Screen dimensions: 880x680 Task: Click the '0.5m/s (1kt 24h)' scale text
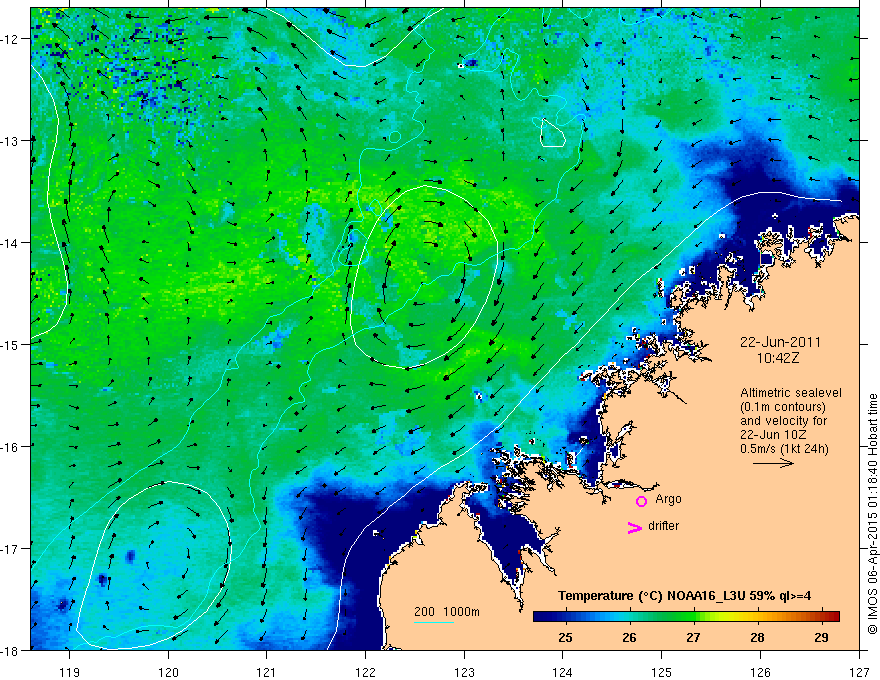(784, 449)
